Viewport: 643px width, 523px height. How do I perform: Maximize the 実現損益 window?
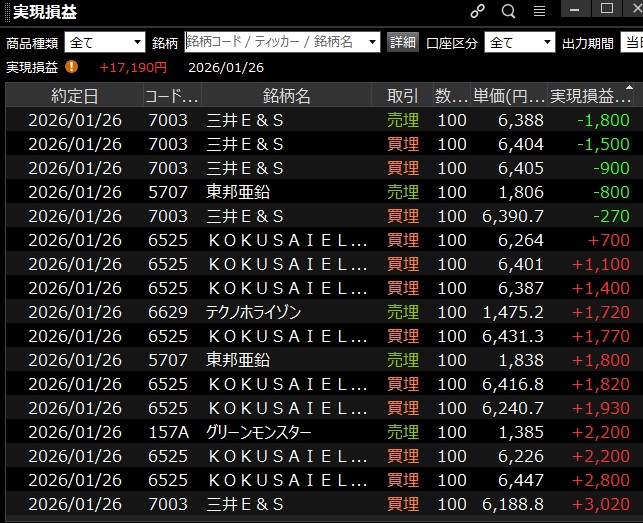click(x=606, y=9)
